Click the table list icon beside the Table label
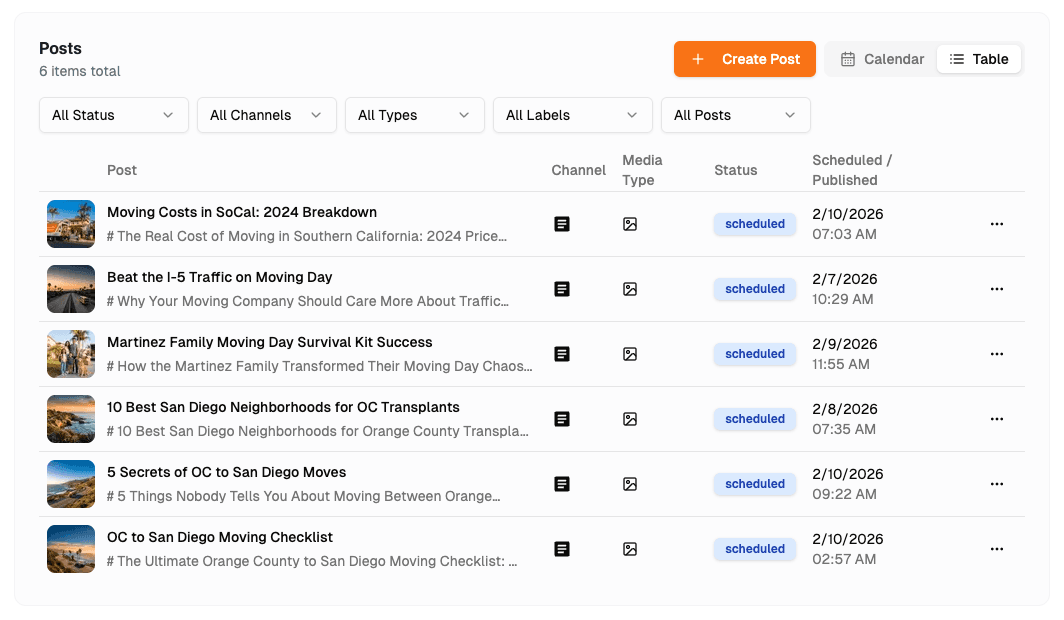 tap(957, 59)
